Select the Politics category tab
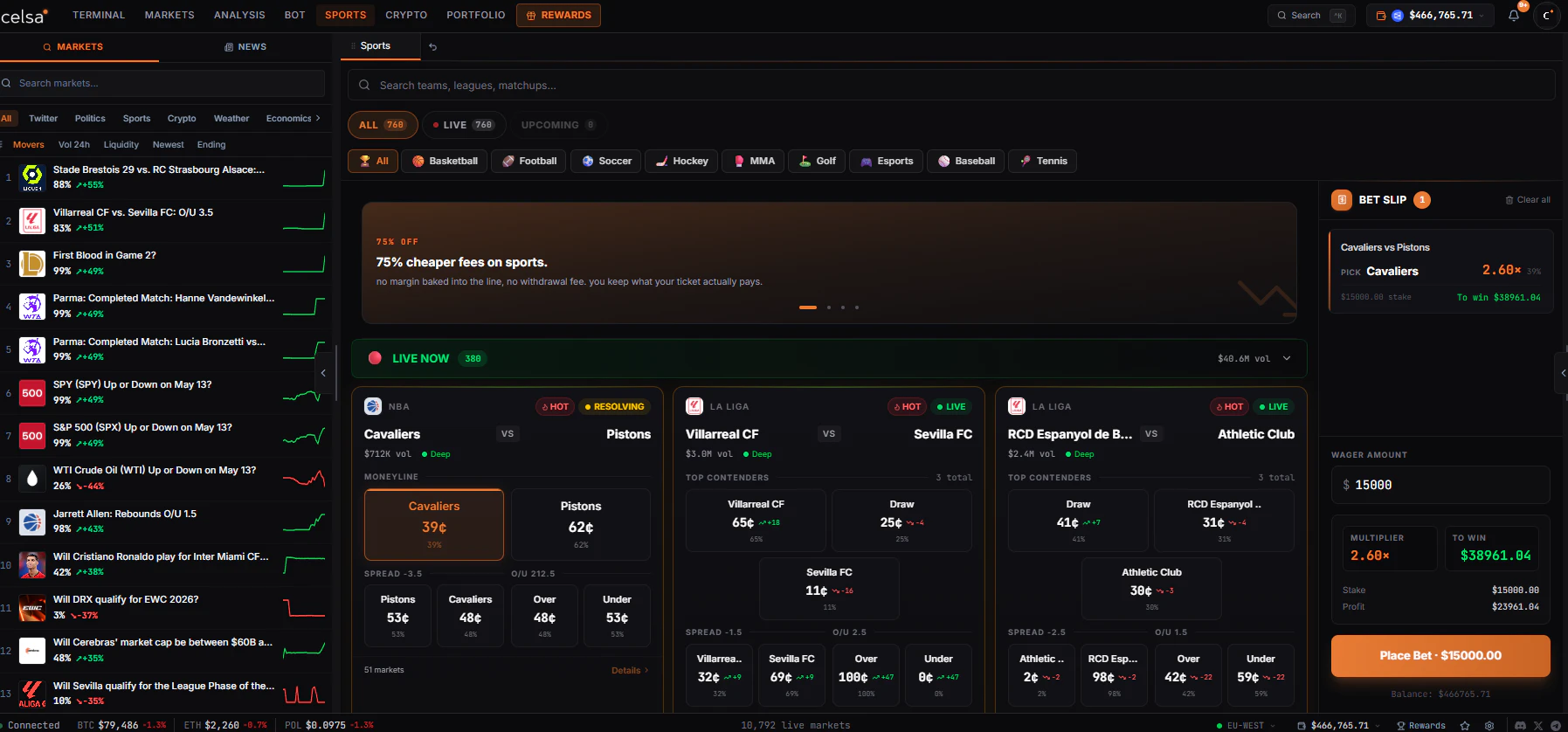This screenshot has height=732, width=1568. point(90,118)
